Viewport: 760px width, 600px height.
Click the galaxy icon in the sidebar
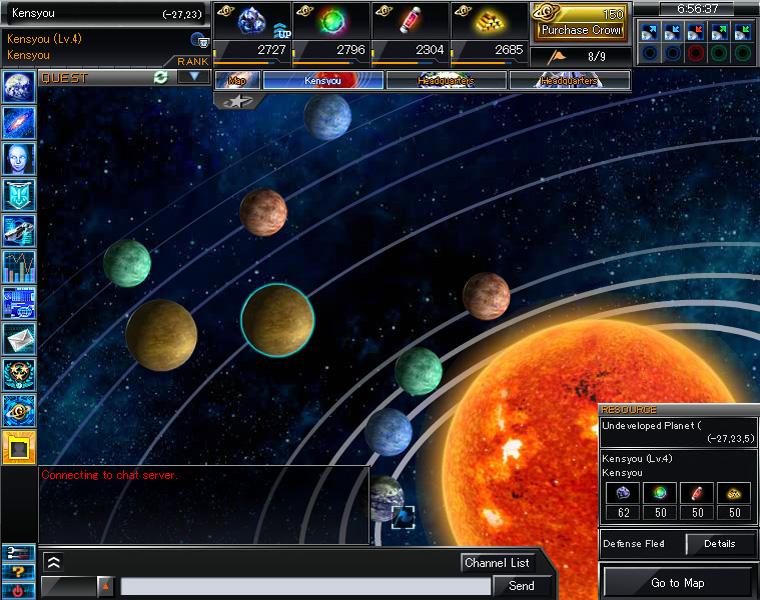19,123
